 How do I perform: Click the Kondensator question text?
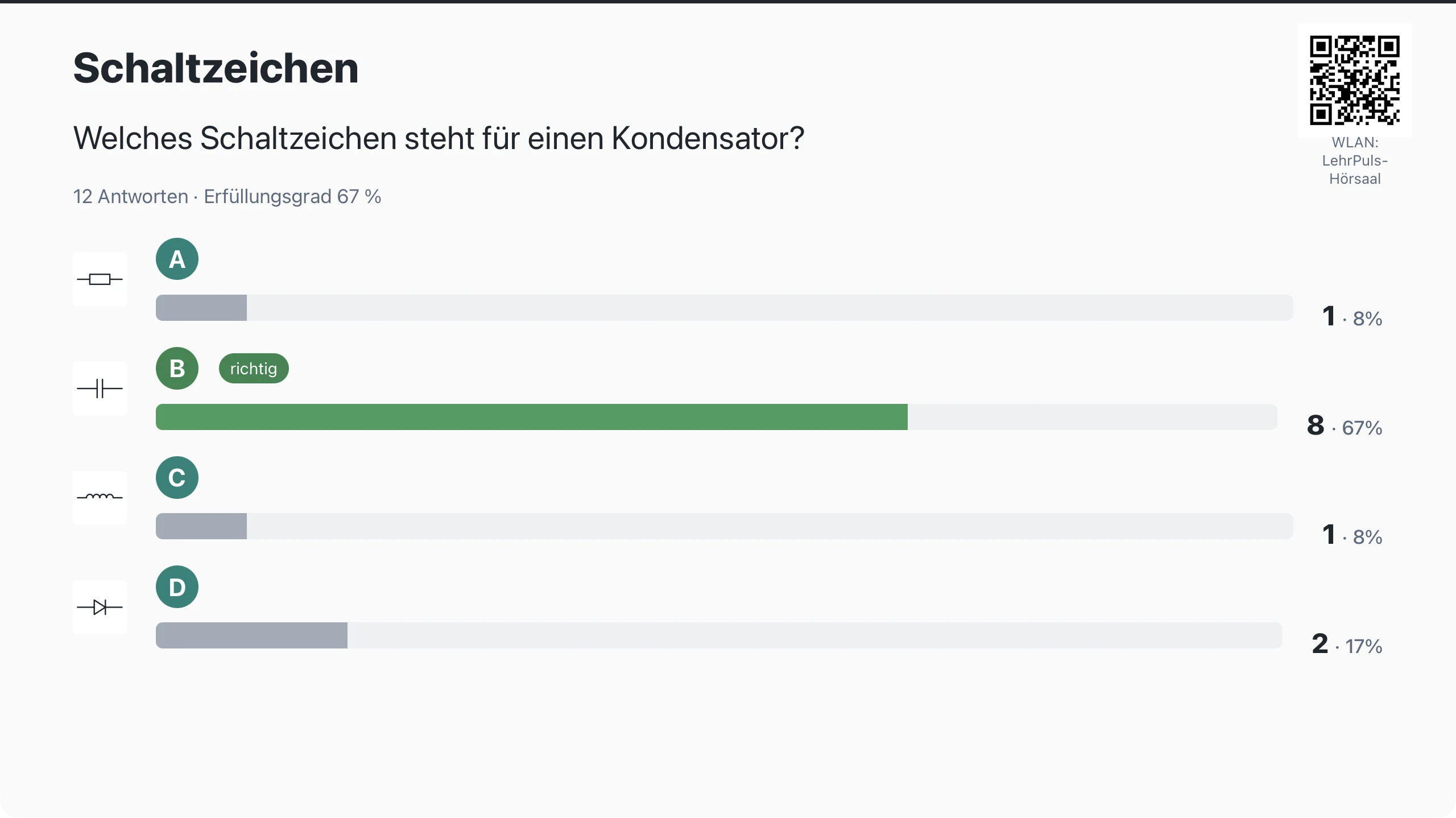click(439, 138)
